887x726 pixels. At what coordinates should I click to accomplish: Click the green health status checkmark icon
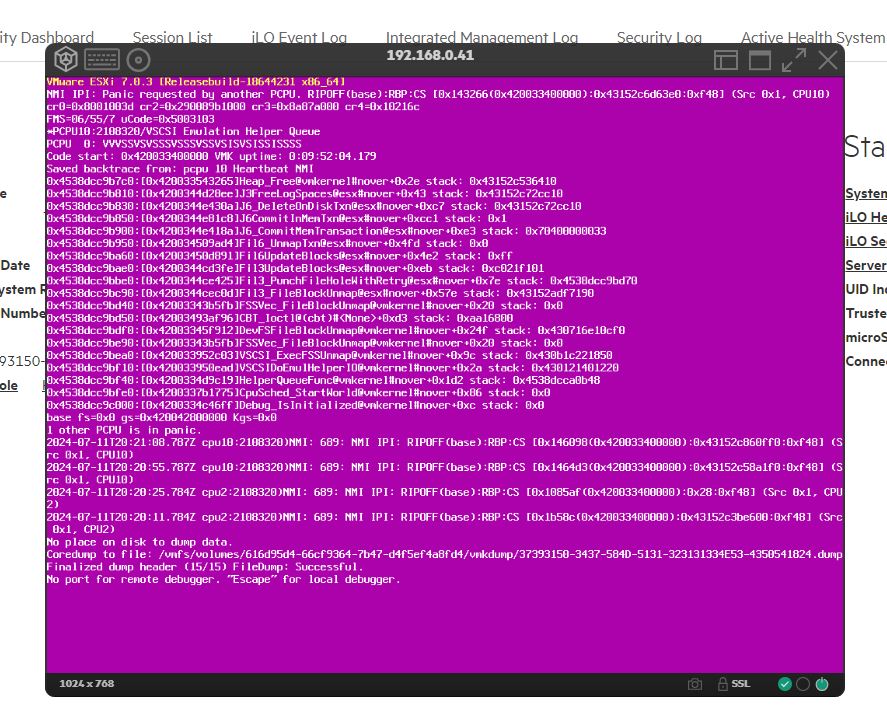[785, 684]
